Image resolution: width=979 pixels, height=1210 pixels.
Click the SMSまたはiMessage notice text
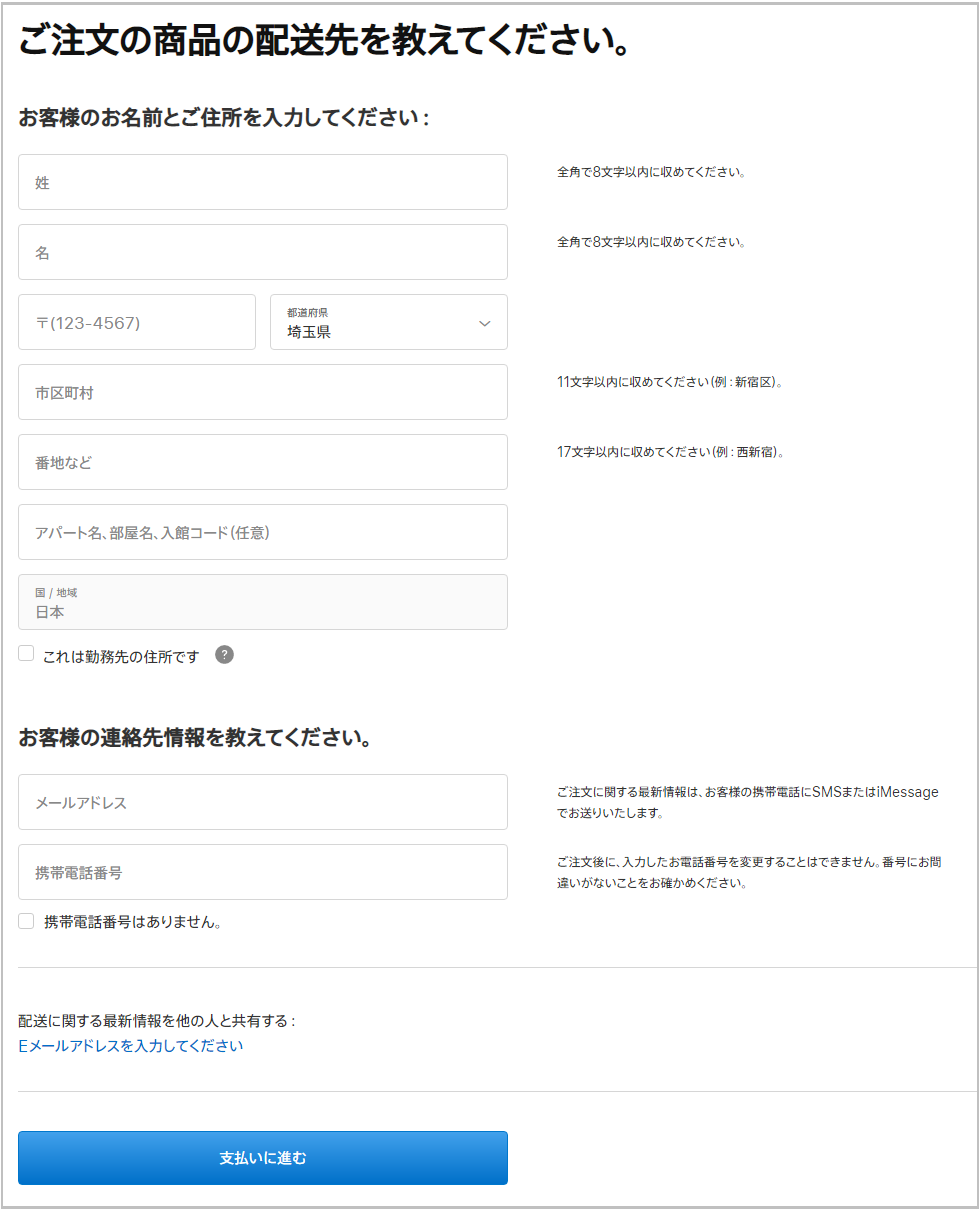tap(748, 802)
